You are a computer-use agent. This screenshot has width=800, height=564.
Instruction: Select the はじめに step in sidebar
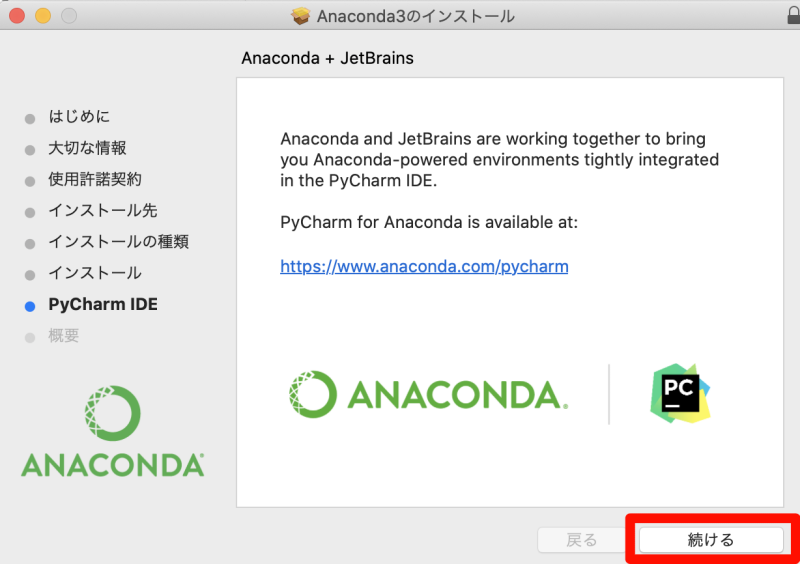tap(79, 116)
